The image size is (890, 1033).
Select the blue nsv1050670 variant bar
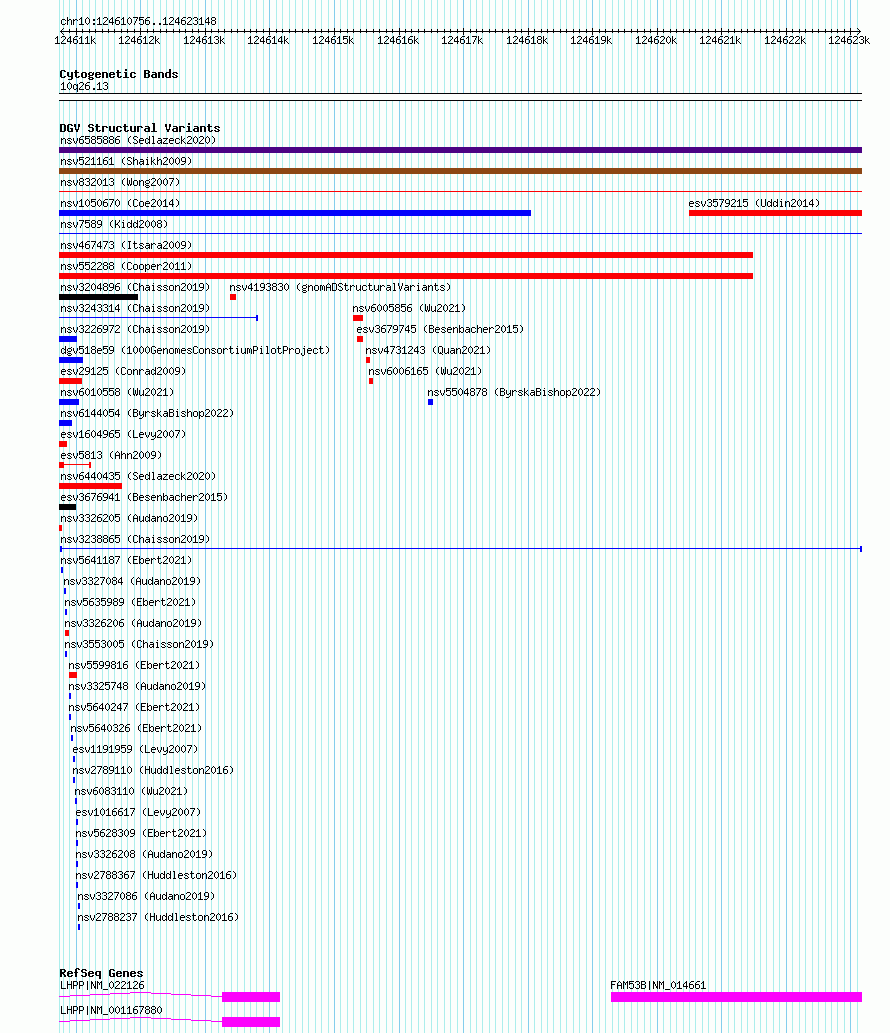pyautogui.click(x=295, y=213)
